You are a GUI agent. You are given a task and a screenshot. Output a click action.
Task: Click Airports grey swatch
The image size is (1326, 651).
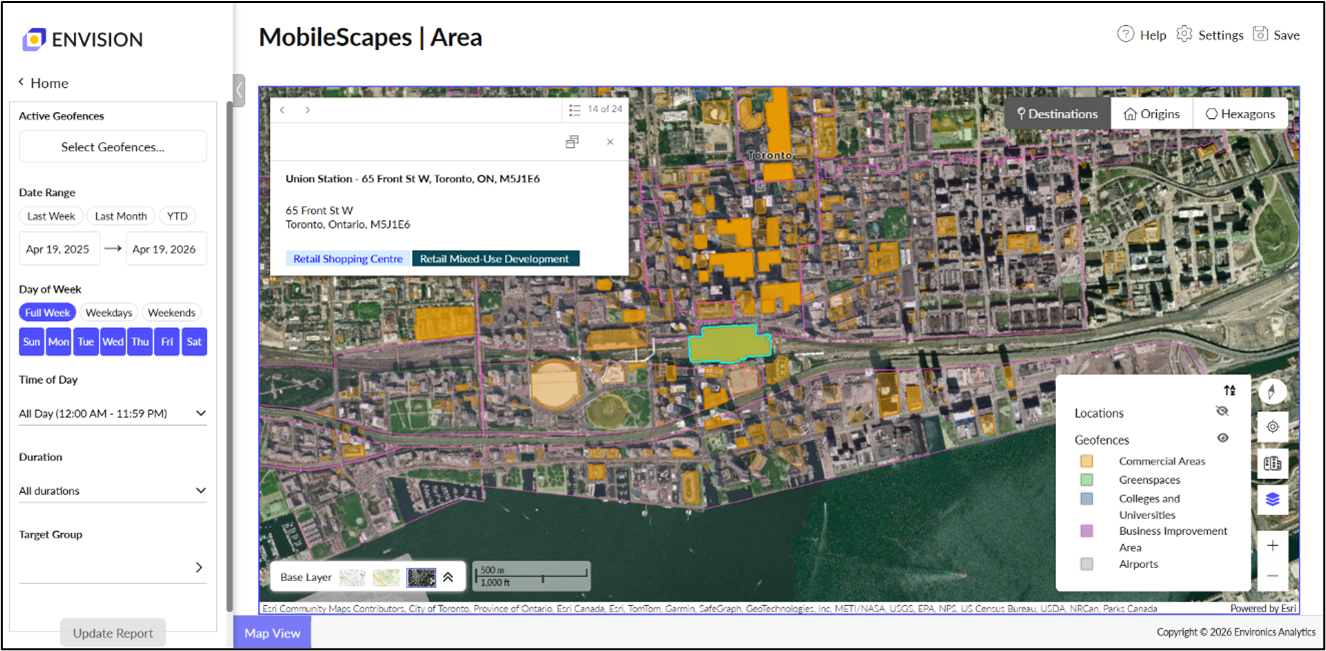coord(1087,564)
